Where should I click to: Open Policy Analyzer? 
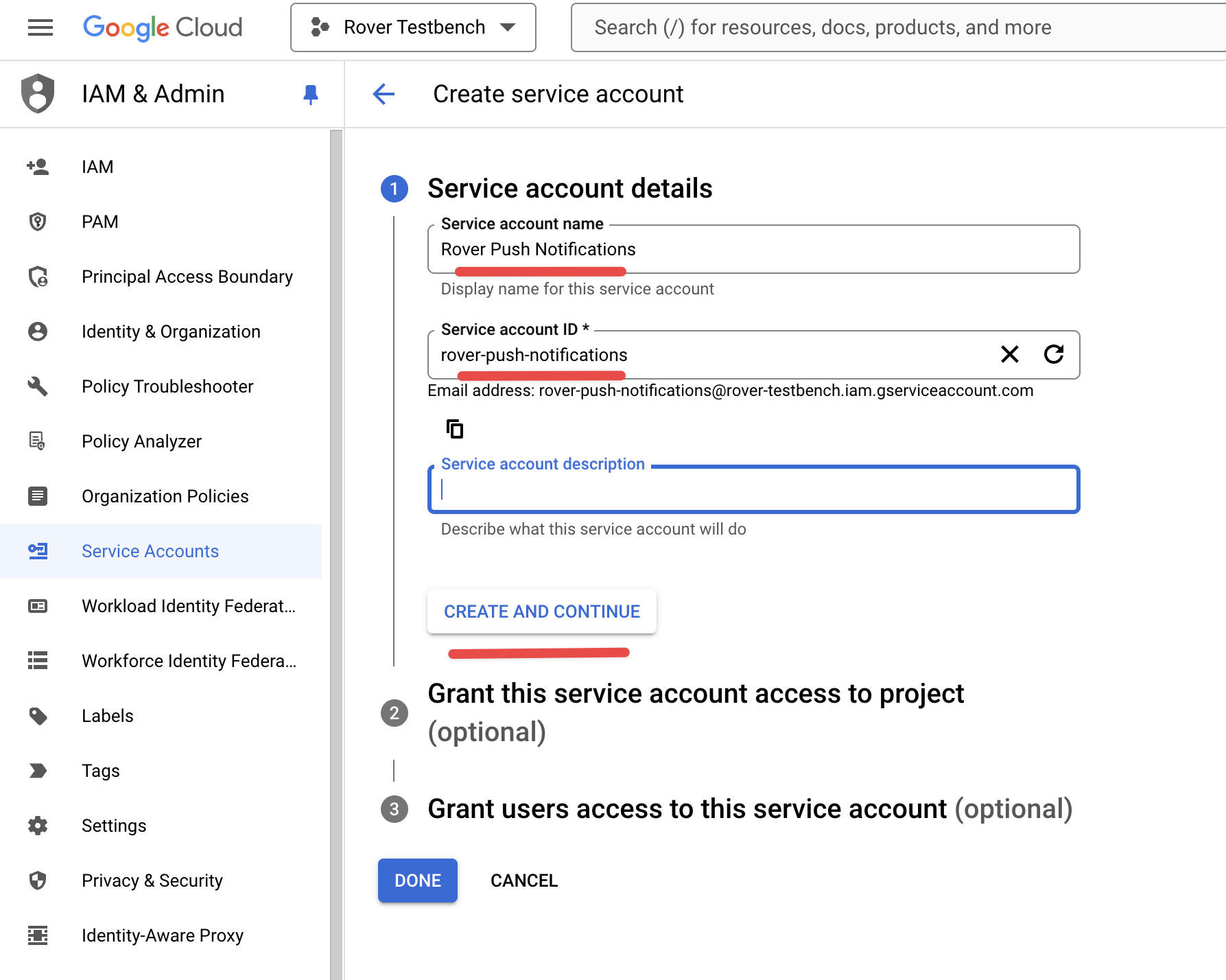pos(141,441)
